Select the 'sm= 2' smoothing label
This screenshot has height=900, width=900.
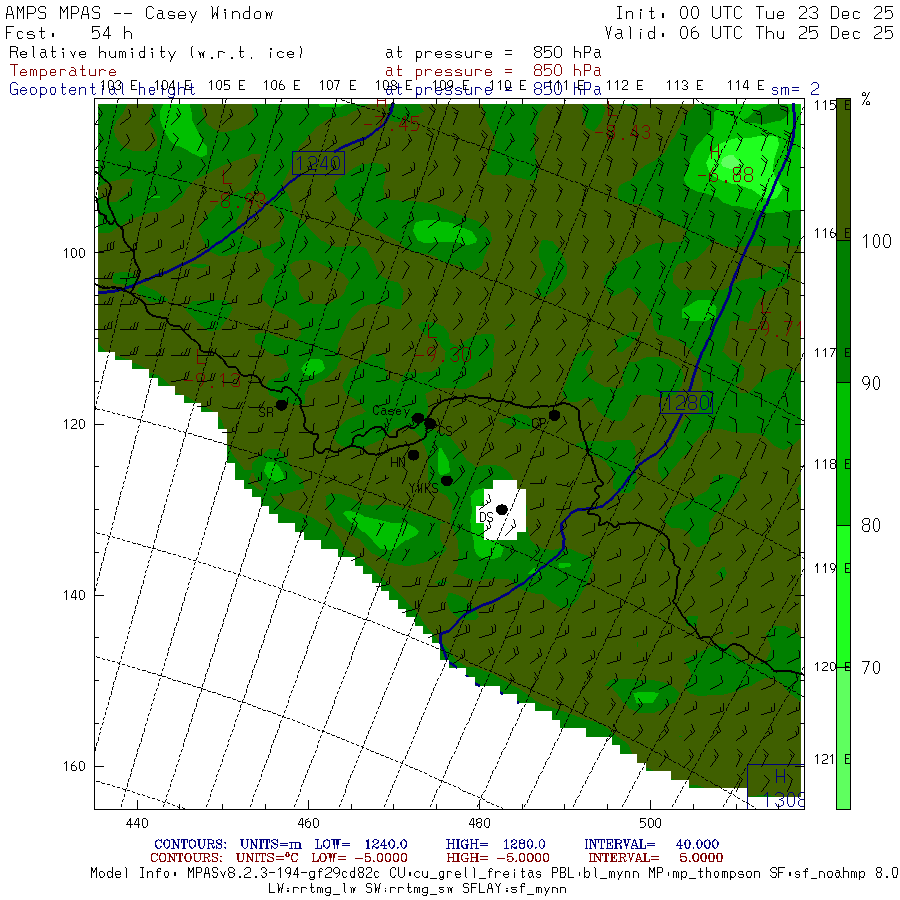coord(795,90)
